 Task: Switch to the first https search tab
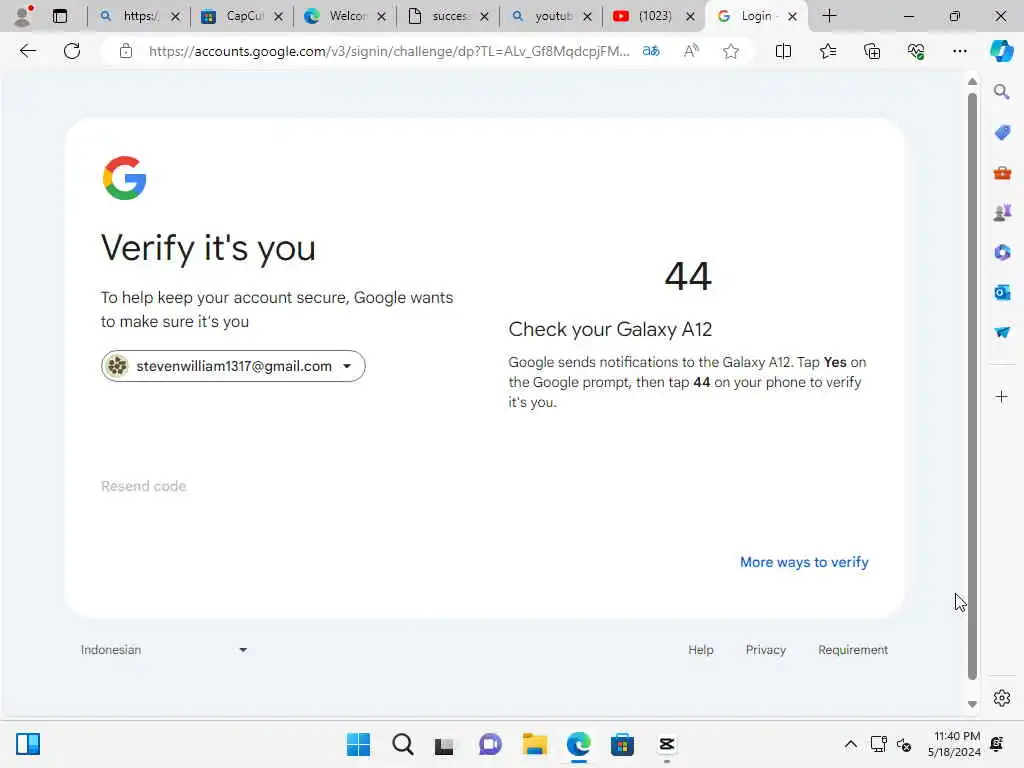138,16
